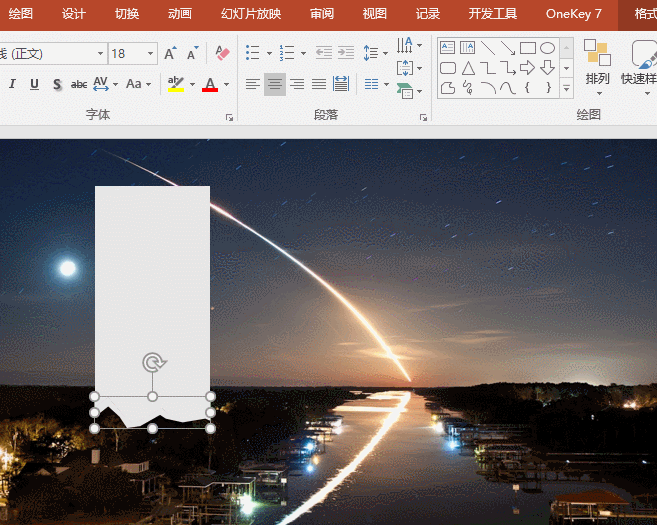The image size is (657, 525).
Task: Apply the red font color swatch
Action: point(210,84)
